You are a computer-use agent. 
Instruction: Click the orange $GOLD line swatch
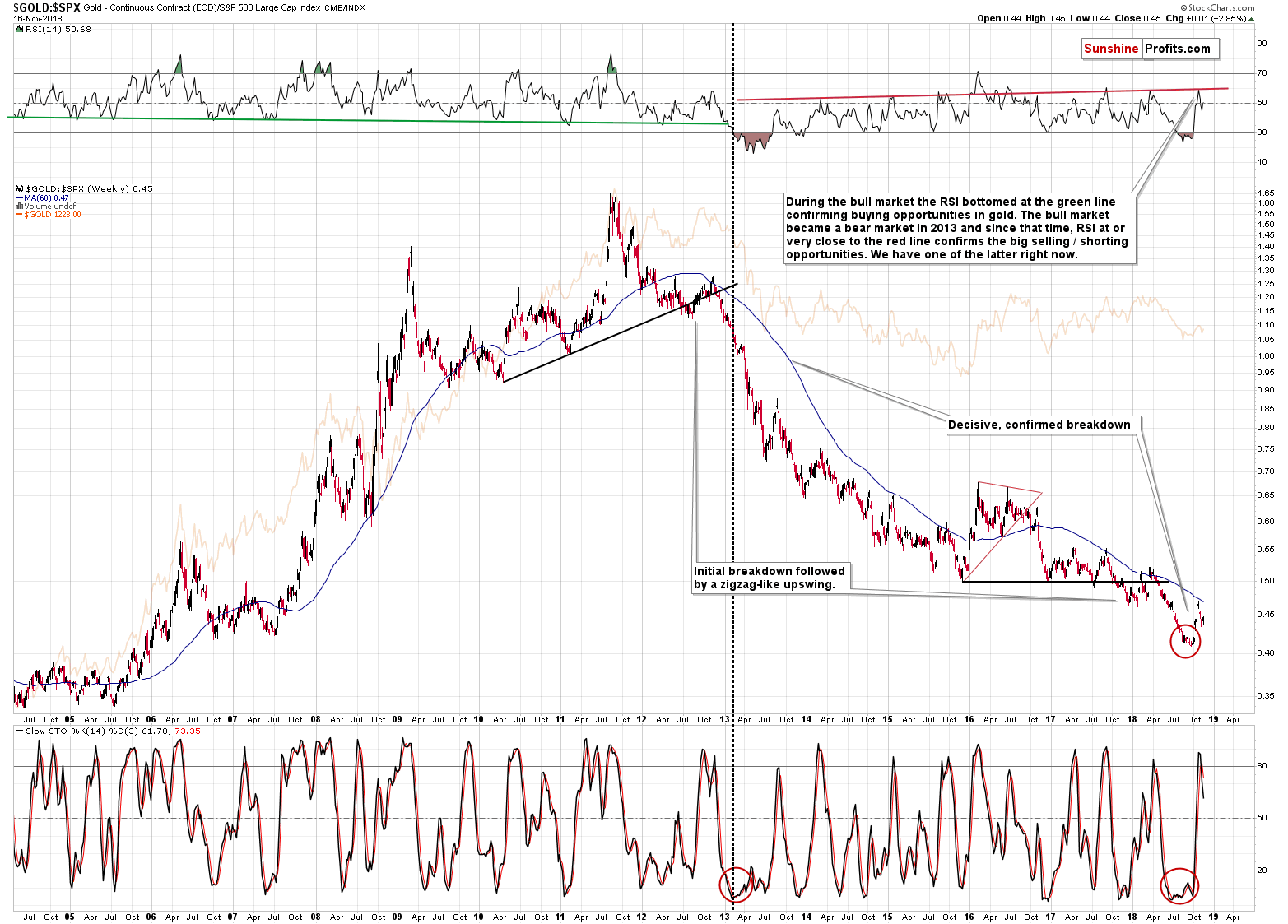click(x=20, y=215)
